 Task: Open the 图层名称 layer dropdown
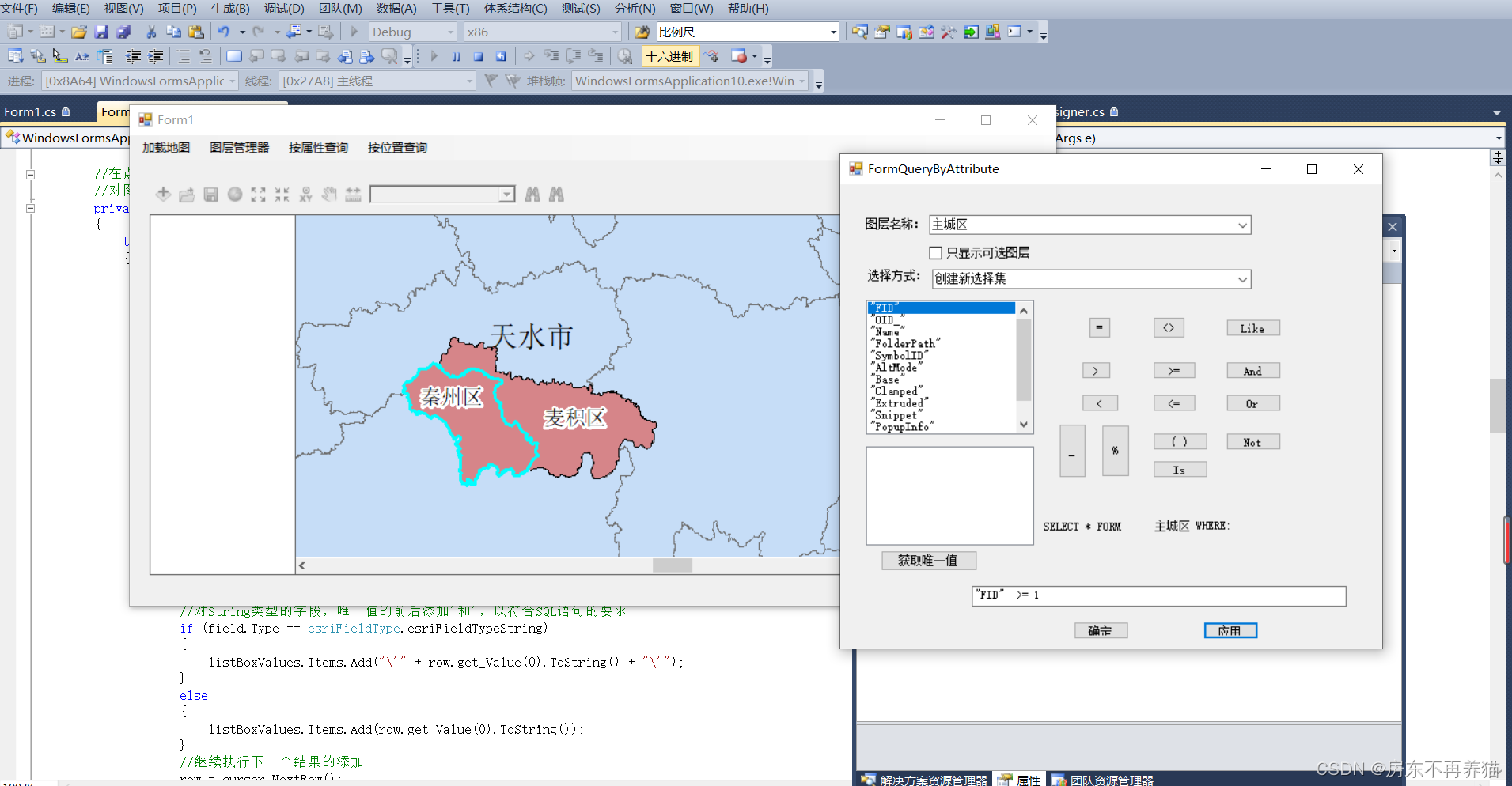(1242, 225)
